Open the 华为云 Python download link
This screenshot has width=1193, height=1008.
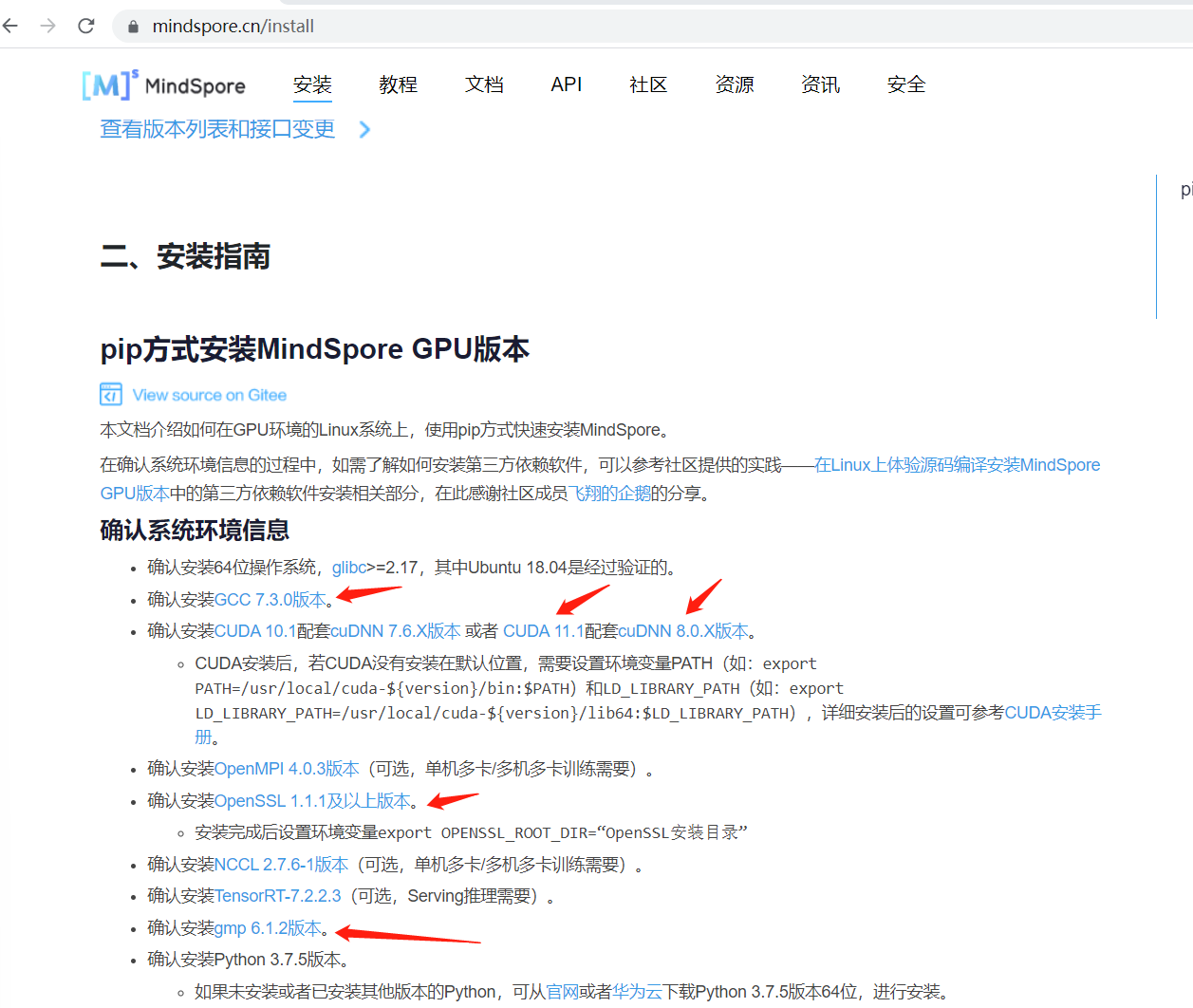pos(637,992)
